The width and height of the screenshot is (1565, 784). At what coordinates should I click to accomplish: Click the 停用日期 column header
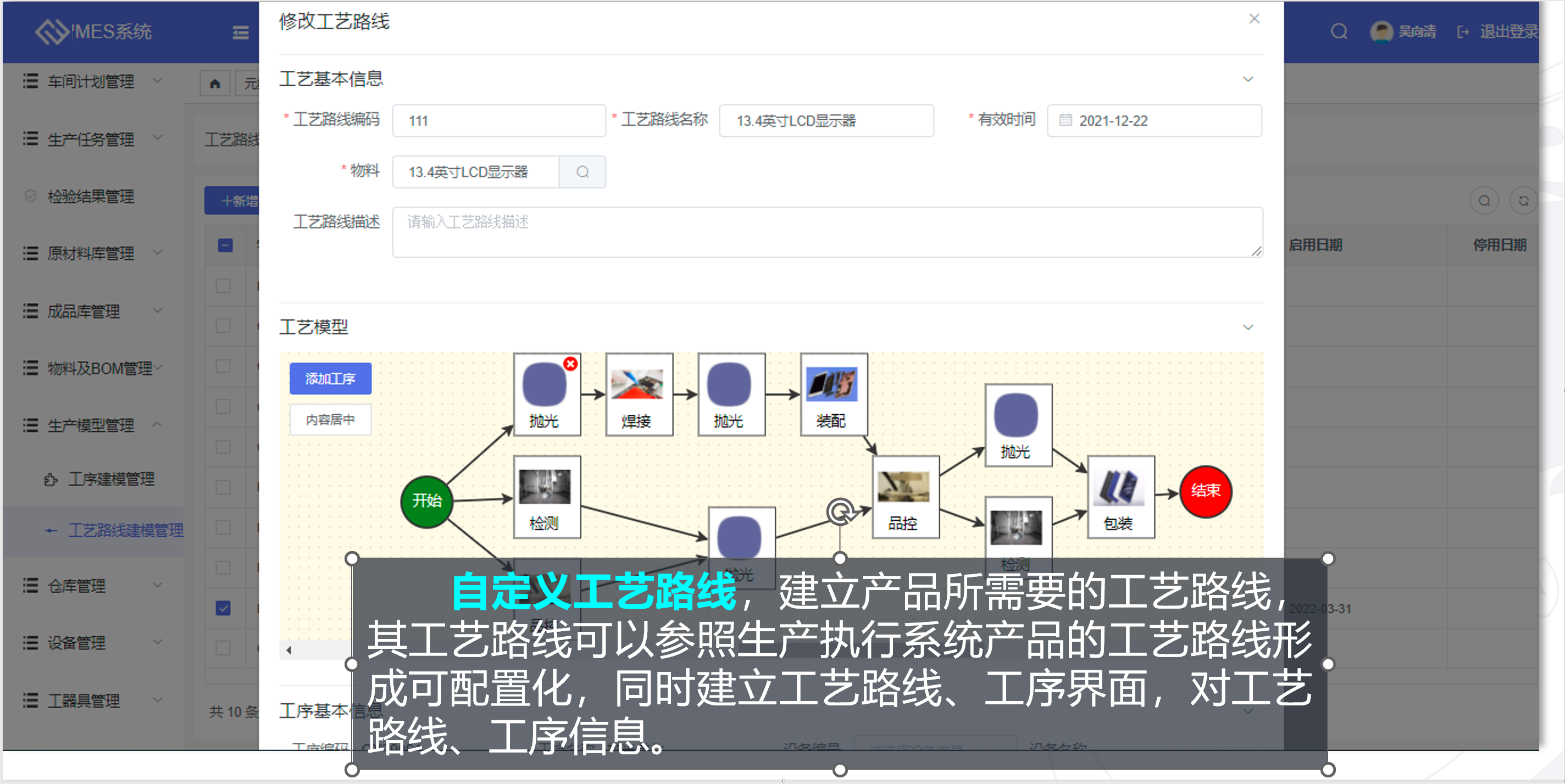(x=1500, y=246)
